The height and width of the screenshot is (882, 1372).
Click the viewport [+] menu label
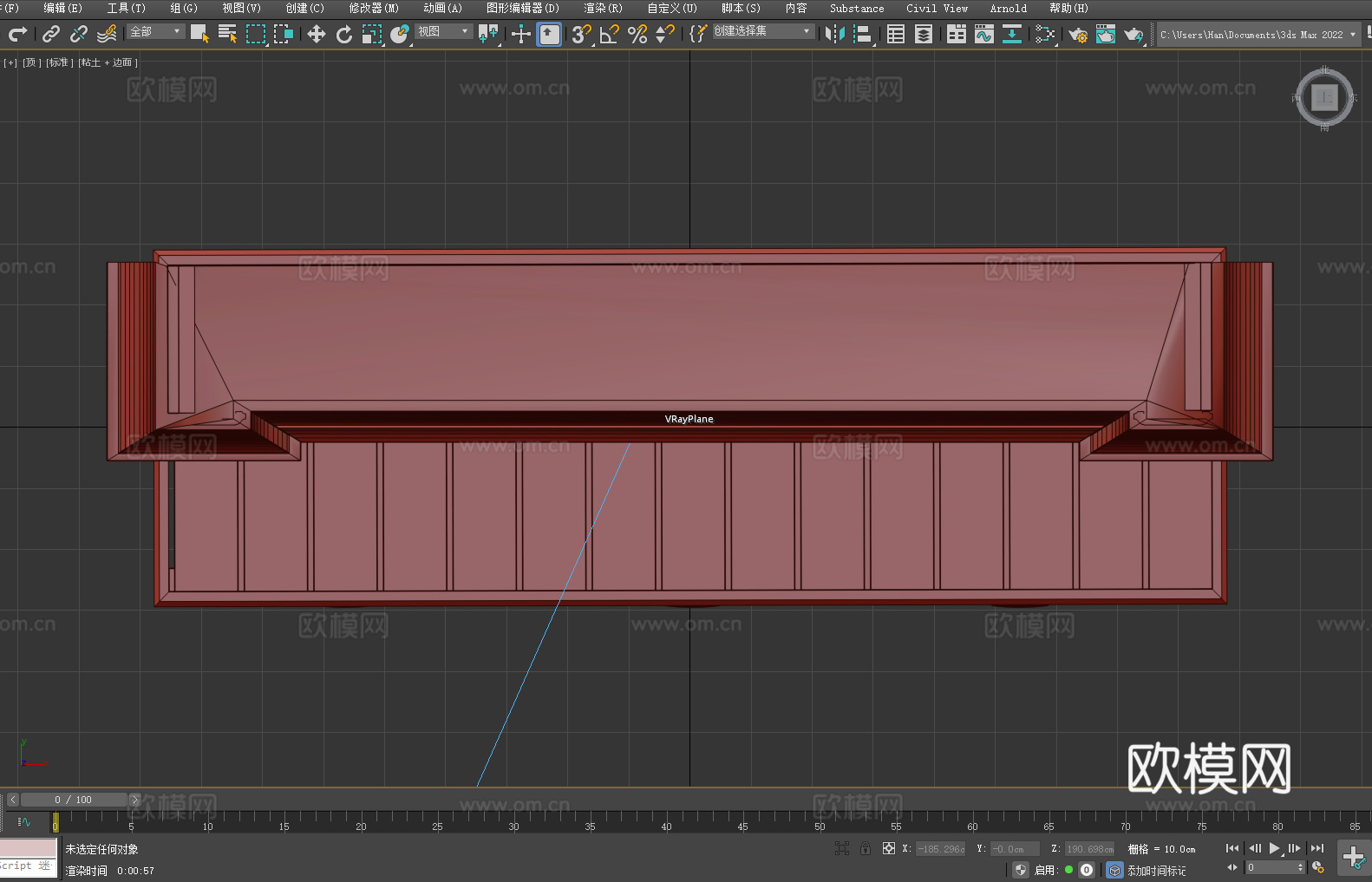[10, 62]
